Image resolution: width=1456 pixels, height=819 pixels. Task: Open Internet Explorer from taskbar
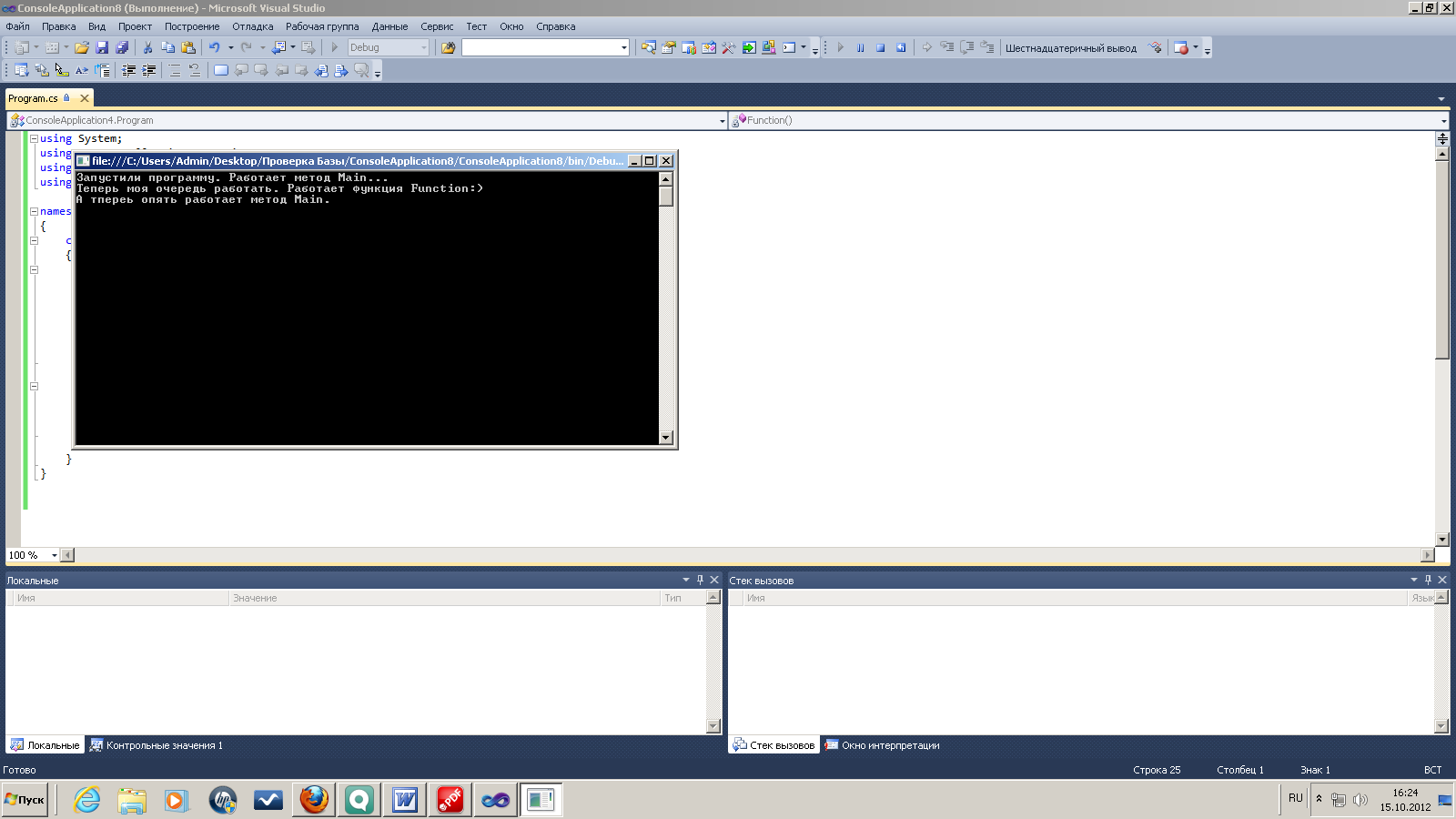[x=86, y=800]
